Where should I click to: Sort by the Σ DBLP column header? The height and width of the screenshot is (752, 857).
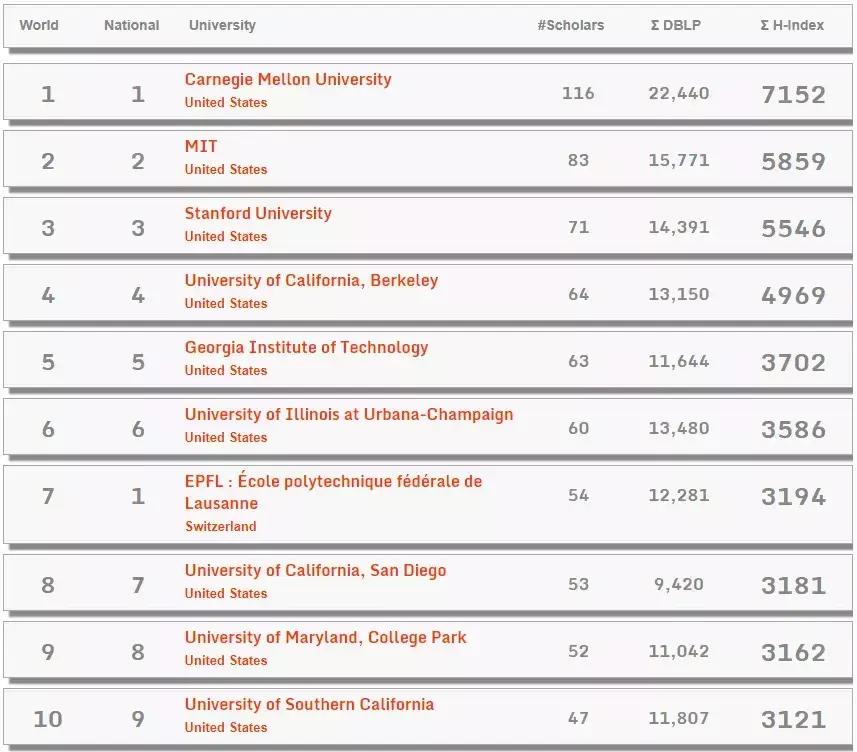(672, 26)
